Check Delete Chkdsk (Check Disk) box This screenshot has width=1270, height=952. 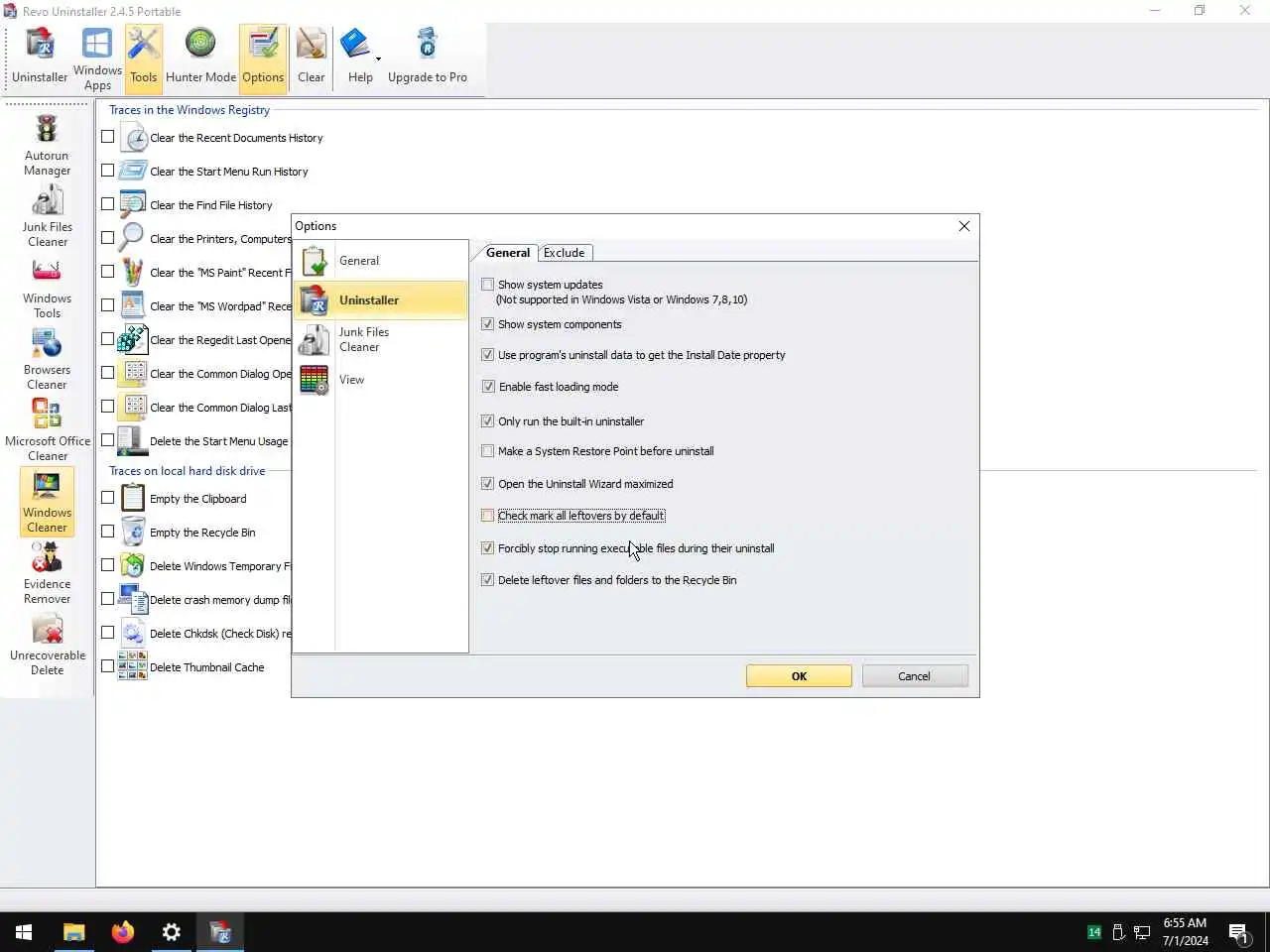pyautogui.click(x=108, y=633)
